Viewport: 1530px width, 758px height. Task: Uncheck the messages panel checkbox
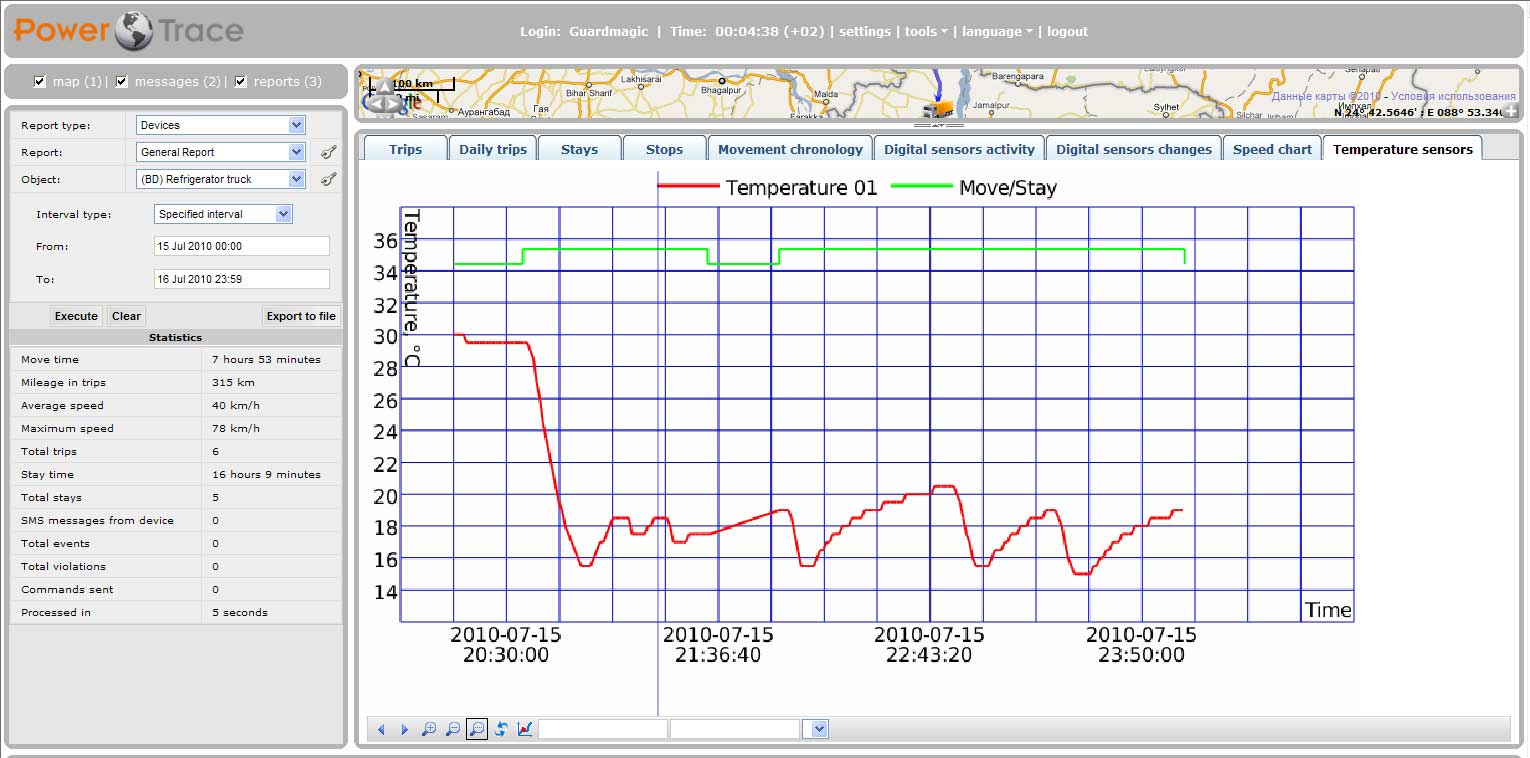(x=122, y=82)
